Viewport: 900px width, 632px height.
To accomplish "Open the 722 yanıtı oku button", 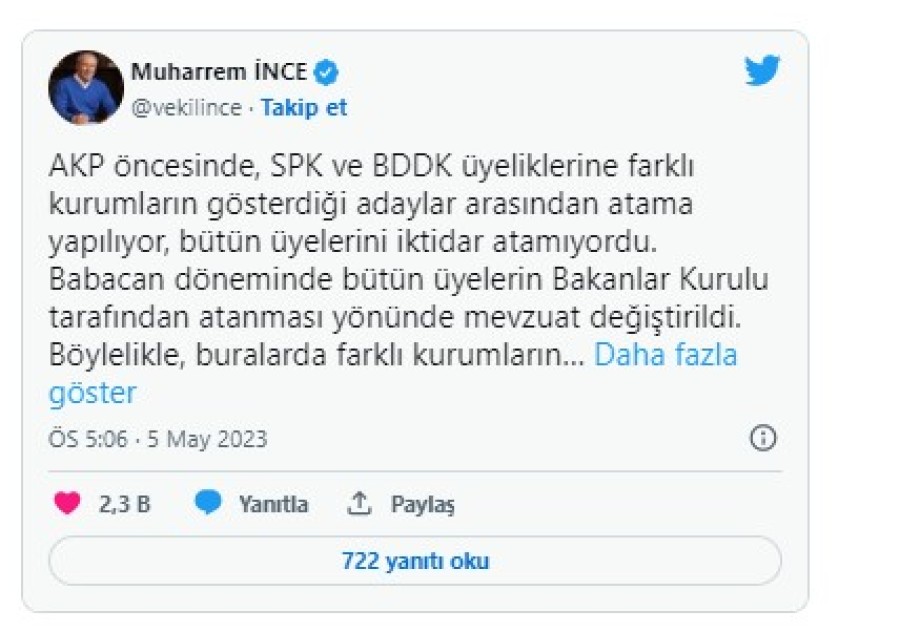I will (x=415, y=561).
